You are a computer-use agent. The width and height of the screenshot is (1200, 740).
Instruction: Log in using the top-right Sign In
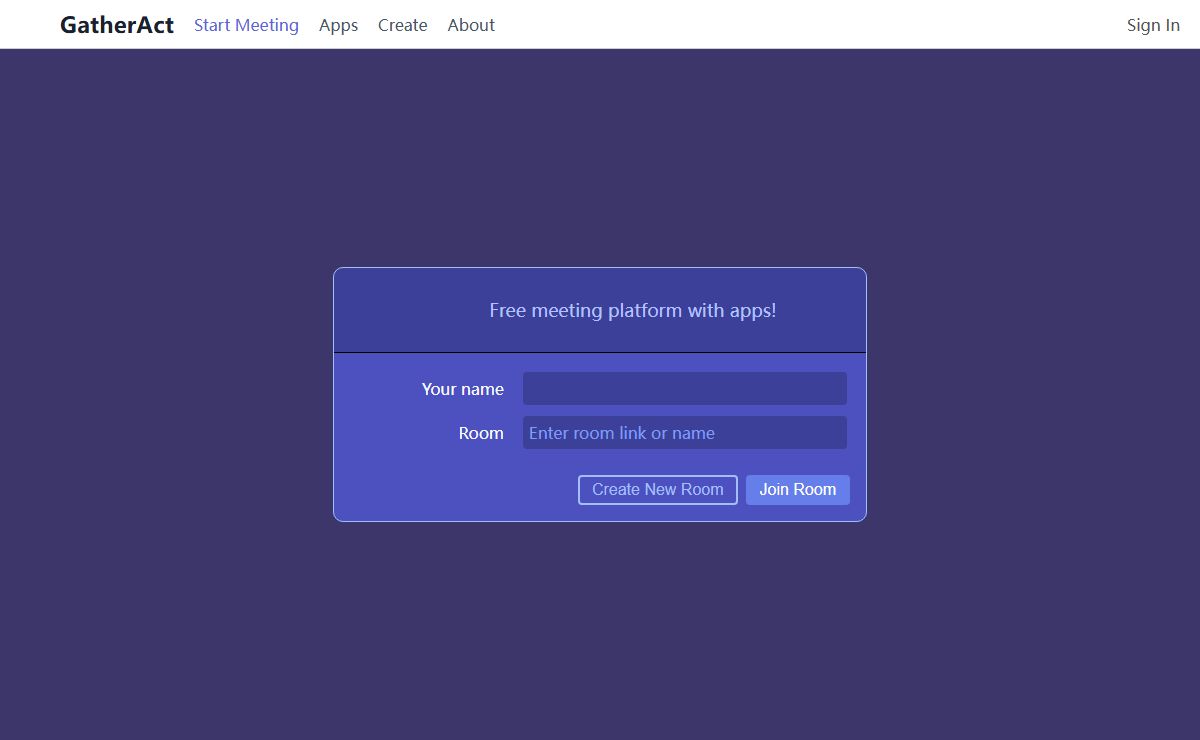coord(1153,25)
